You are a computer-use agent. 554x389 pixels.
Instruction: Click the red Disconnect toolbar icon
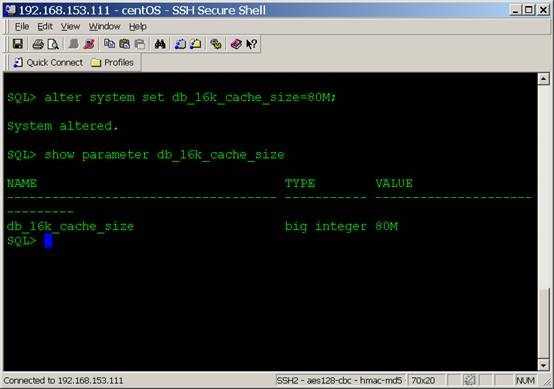coord(89,44)
